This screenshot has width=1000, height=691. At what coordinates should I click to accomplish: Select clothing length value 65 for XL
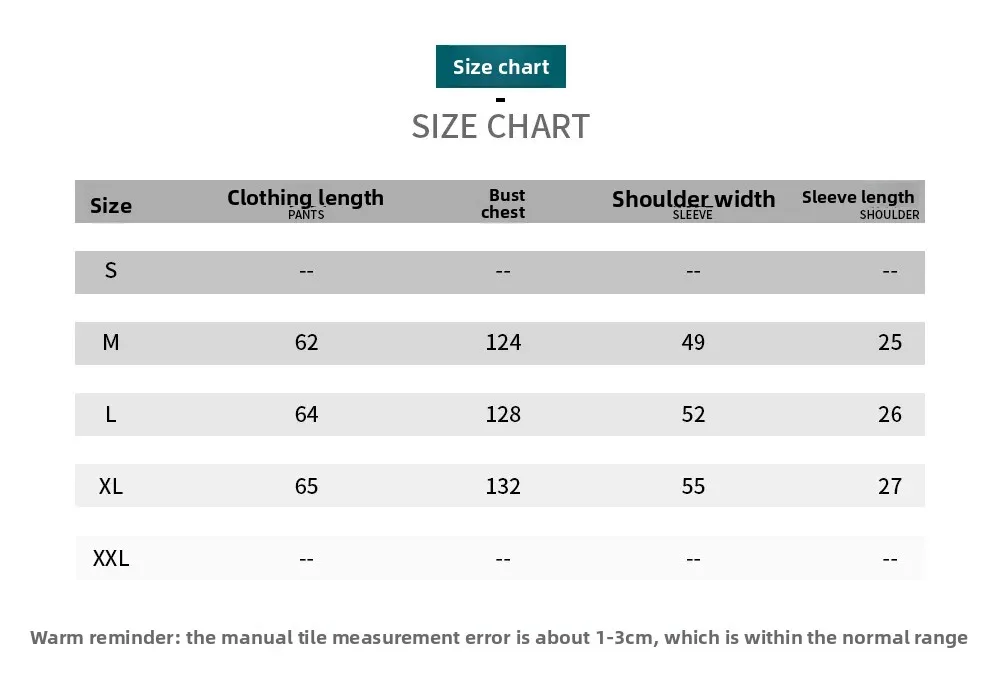306,486
